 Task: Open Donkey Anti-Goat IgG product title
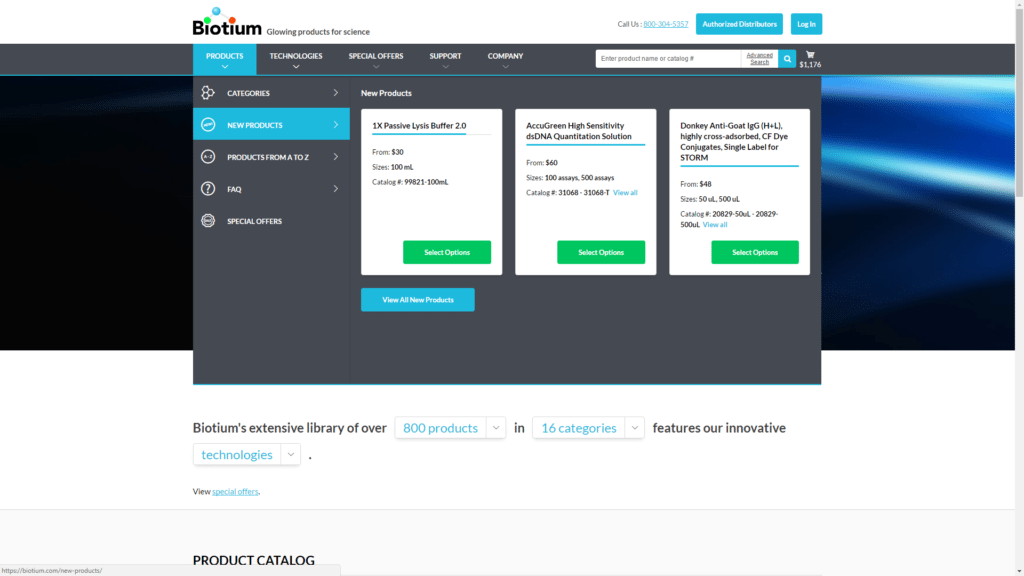[x=734, y=142]
